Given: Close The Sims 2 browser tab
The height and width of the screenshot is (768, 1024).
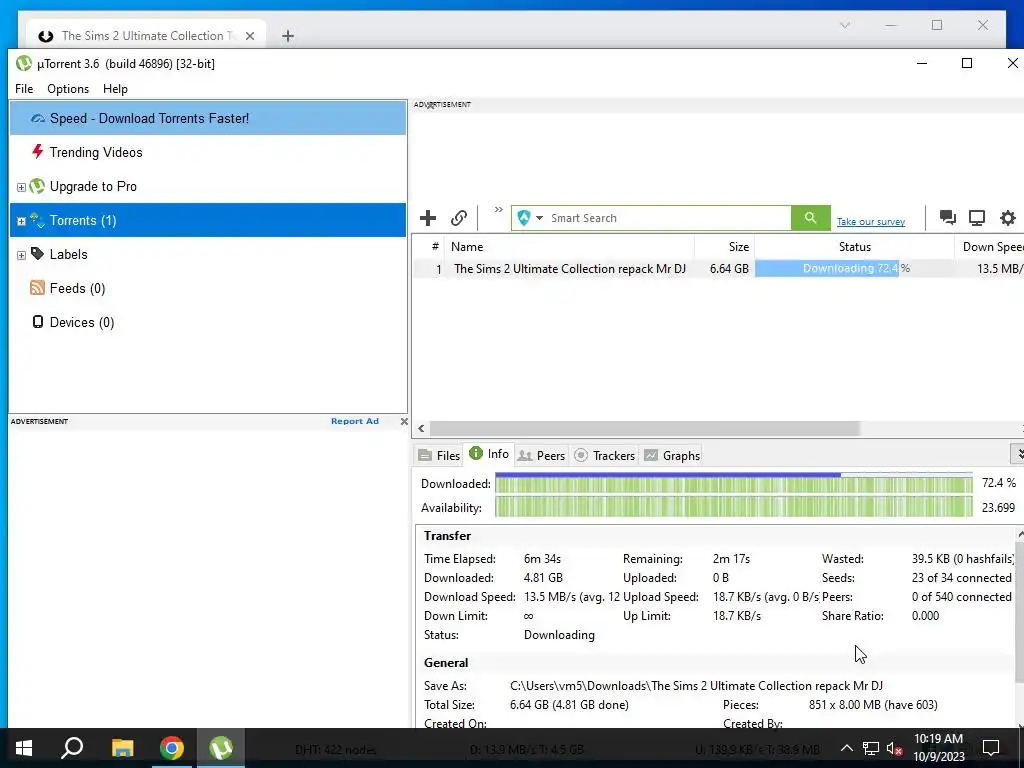Looking at the screenshot, I should [249, 36].
